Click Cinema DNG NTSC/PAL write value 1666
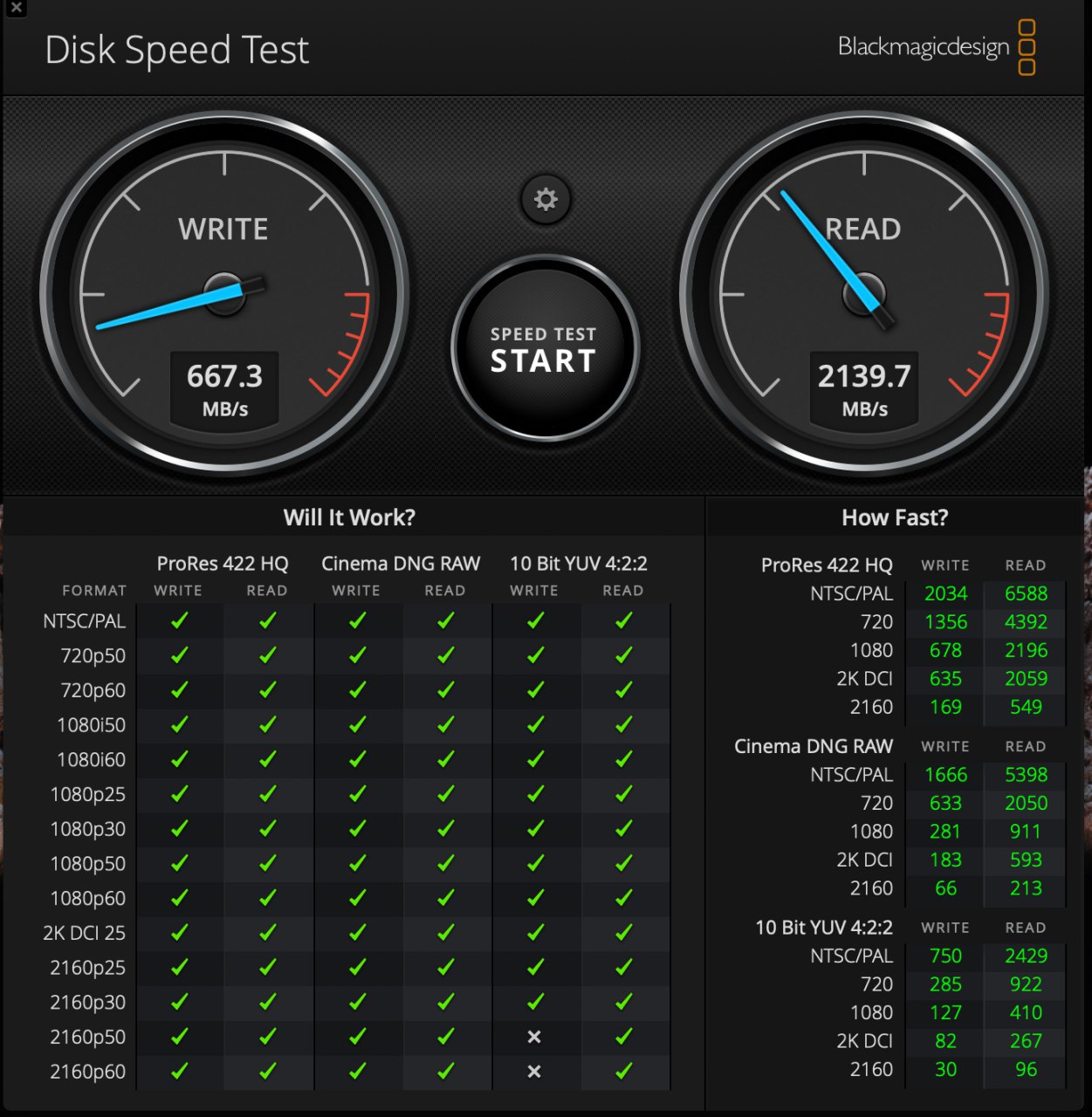1092x1117 pixels. pyautogui.click(x=946, y=775)
